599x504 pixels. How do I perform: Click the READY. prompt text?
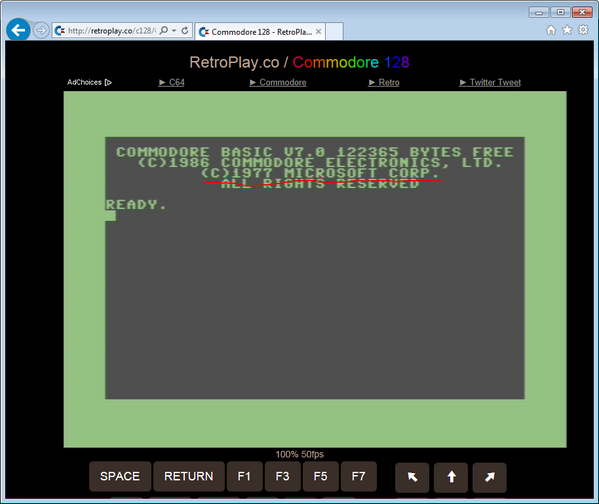click(x=136, y=204)
